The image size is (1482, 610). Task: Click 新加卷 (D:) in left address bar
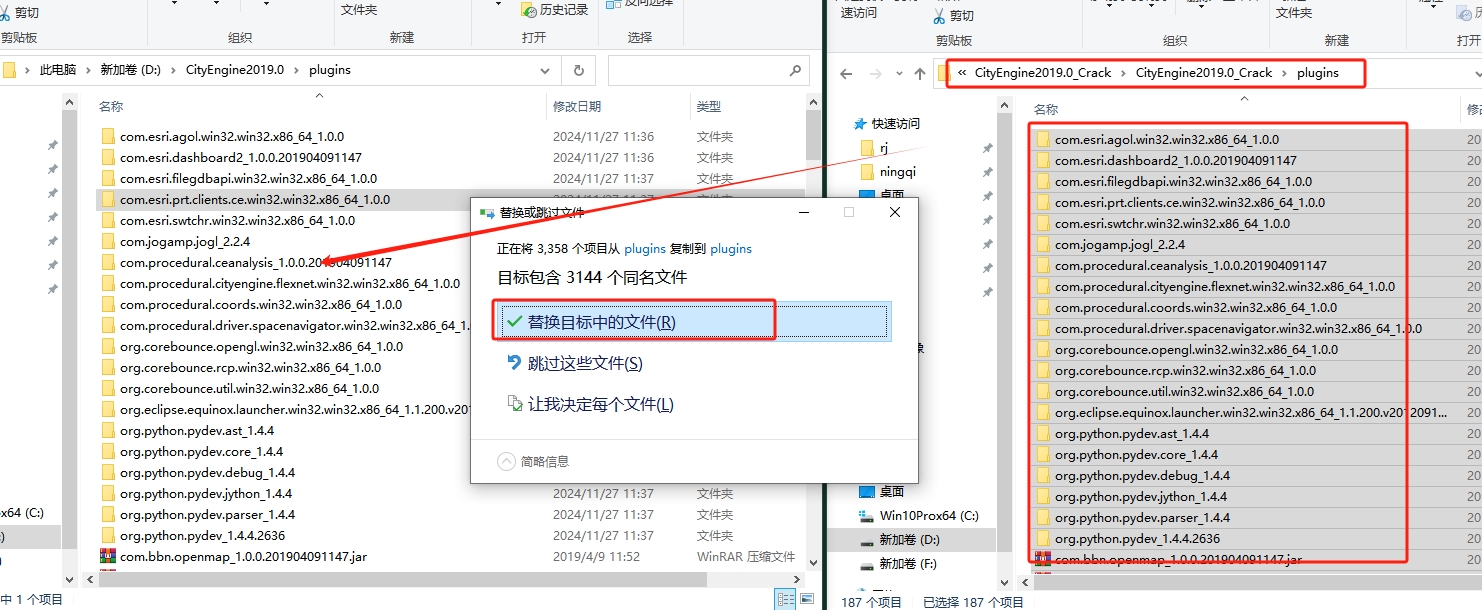point(131,70)
